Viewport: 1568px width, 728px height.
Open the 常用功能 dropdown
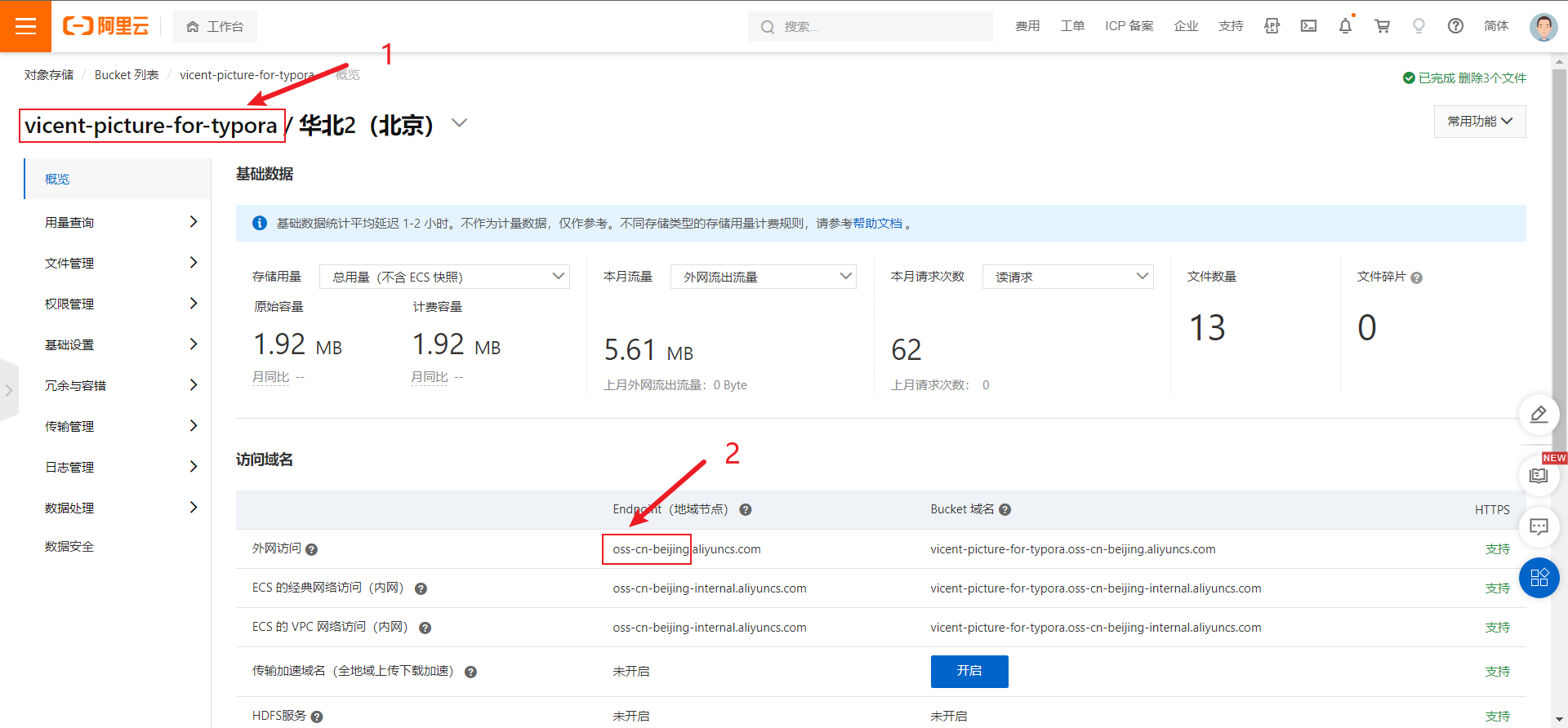1480,121
